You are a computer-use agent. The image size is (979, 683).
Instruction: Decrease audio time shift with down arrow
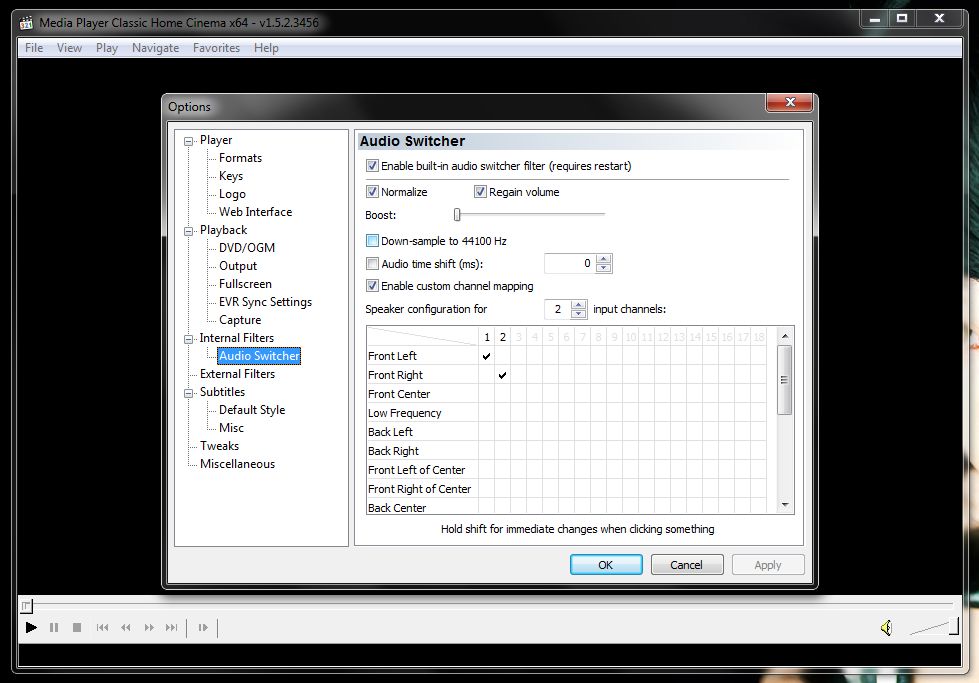(603, 268)
